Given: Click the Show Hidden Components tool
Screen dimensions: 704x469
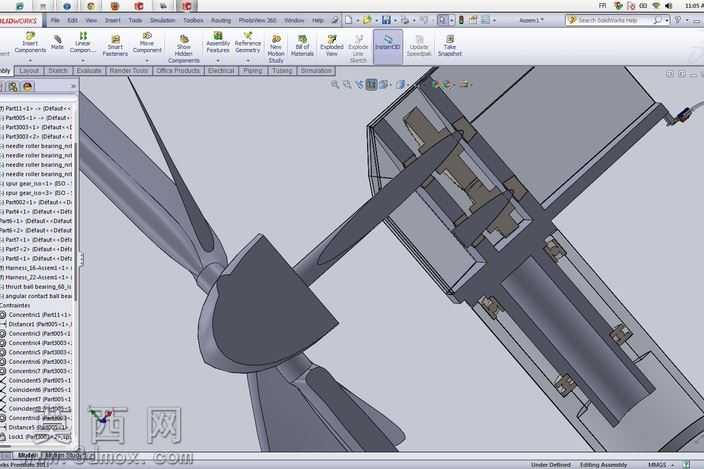Looking at the screenshot, I should coord(184,48).
